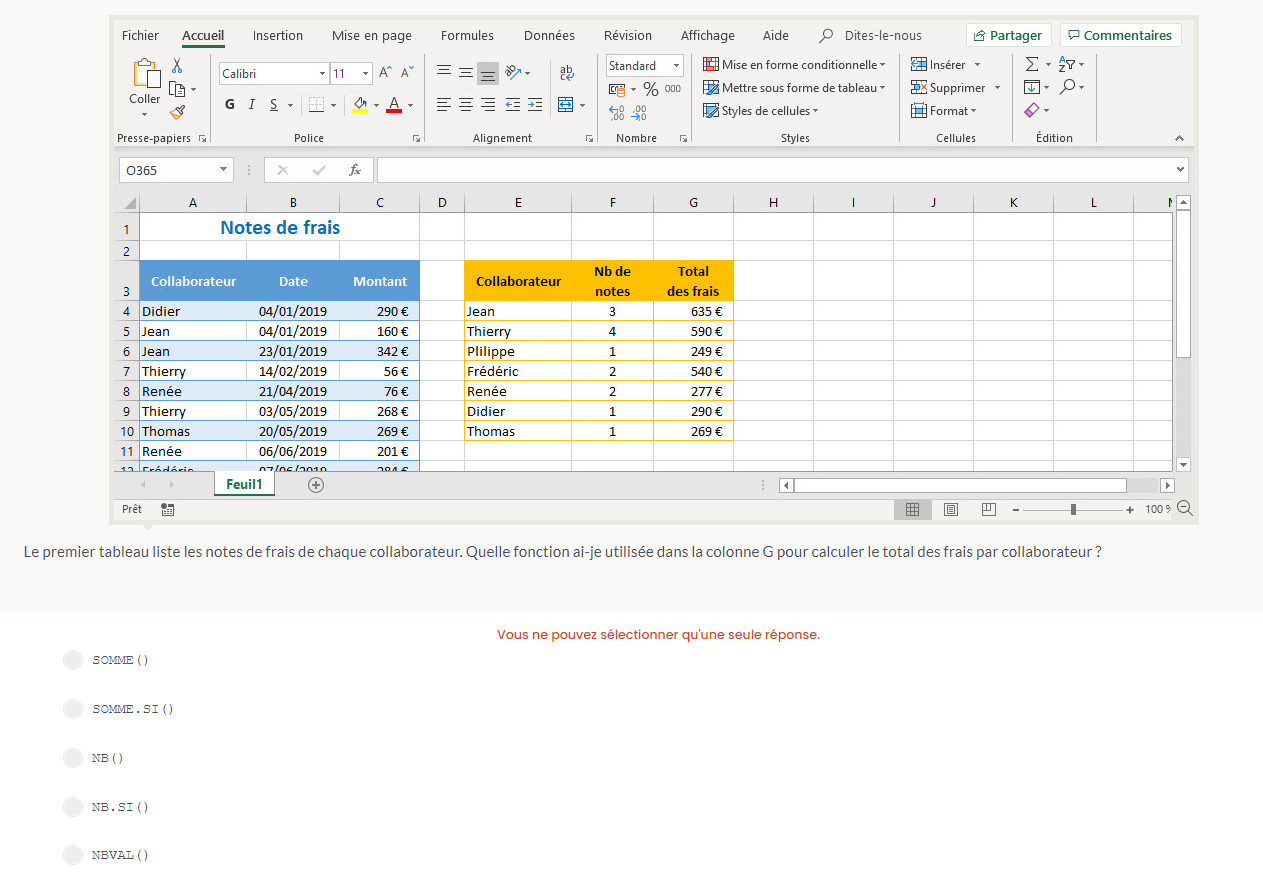Screen dimensions: 1263x893
Task: Apply underline with the S icon
Action: [273, 104]
